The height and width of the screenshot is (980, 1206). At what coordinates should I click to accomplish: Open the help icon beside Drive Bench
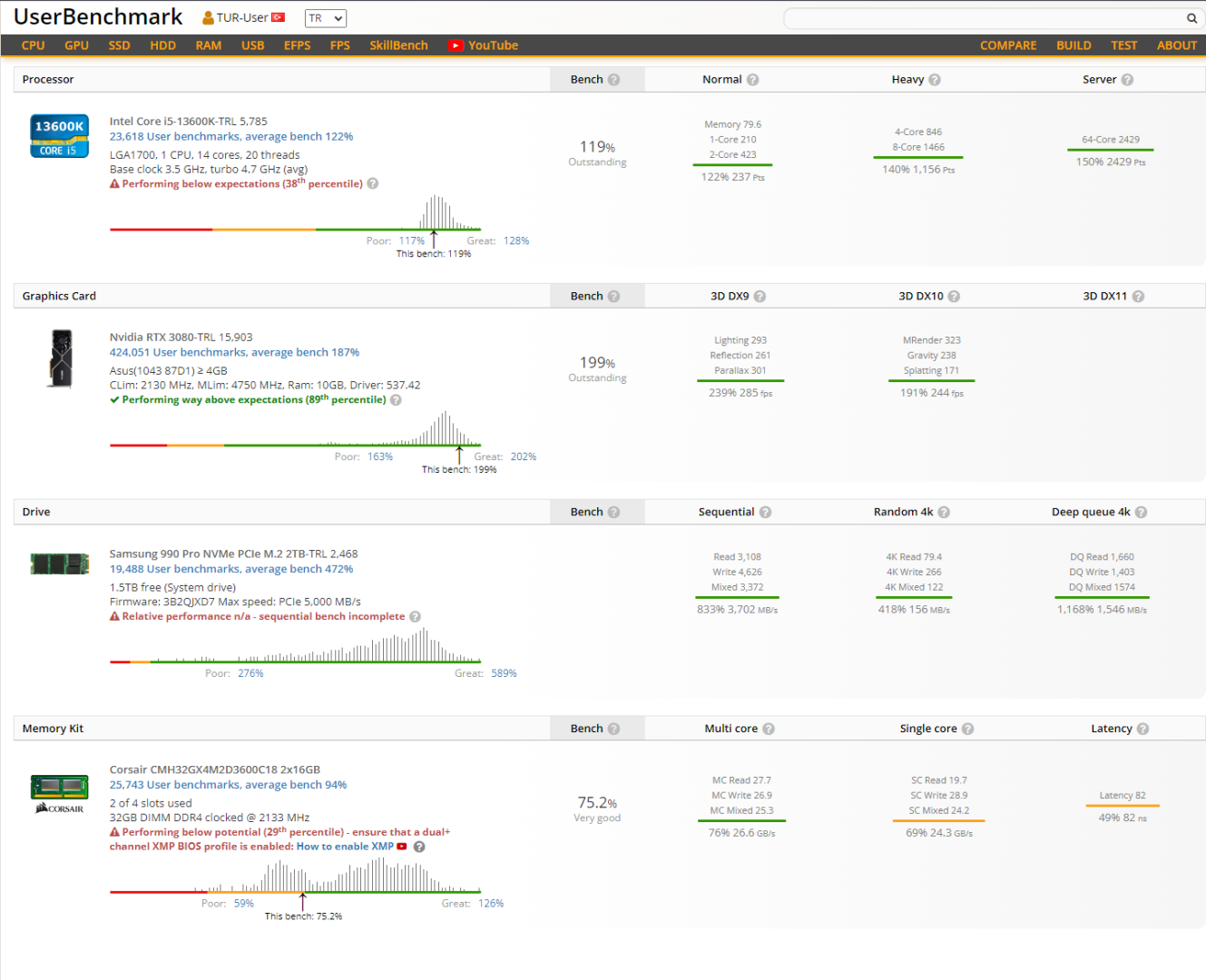(614, 513)
